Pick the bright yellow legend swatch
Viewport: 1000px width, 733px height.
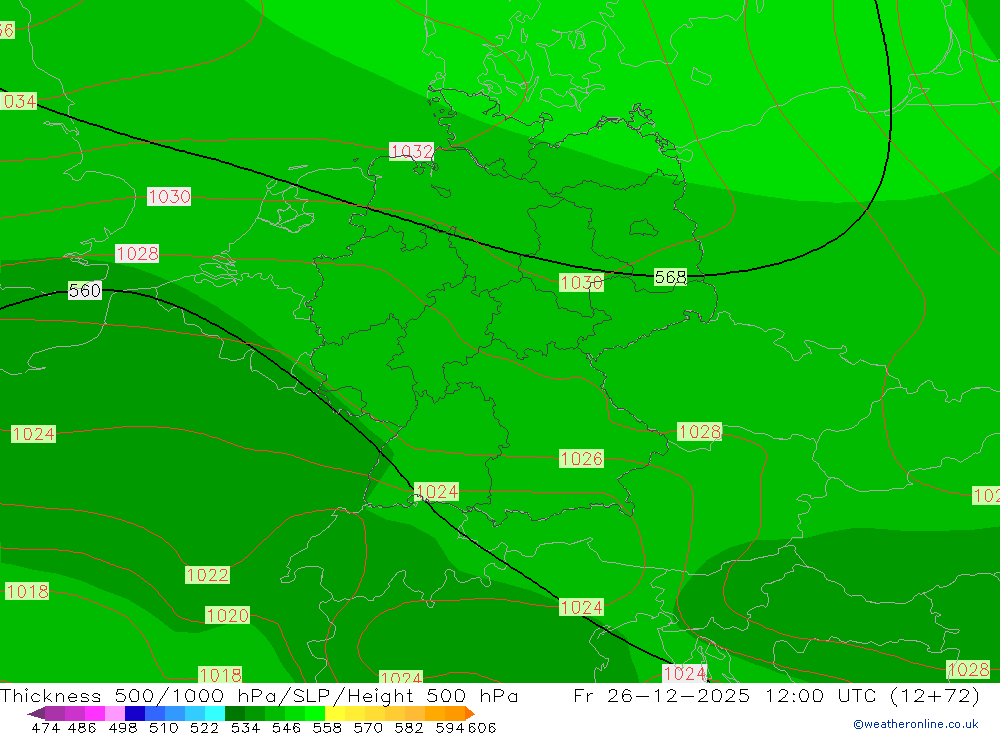(335, 713)
